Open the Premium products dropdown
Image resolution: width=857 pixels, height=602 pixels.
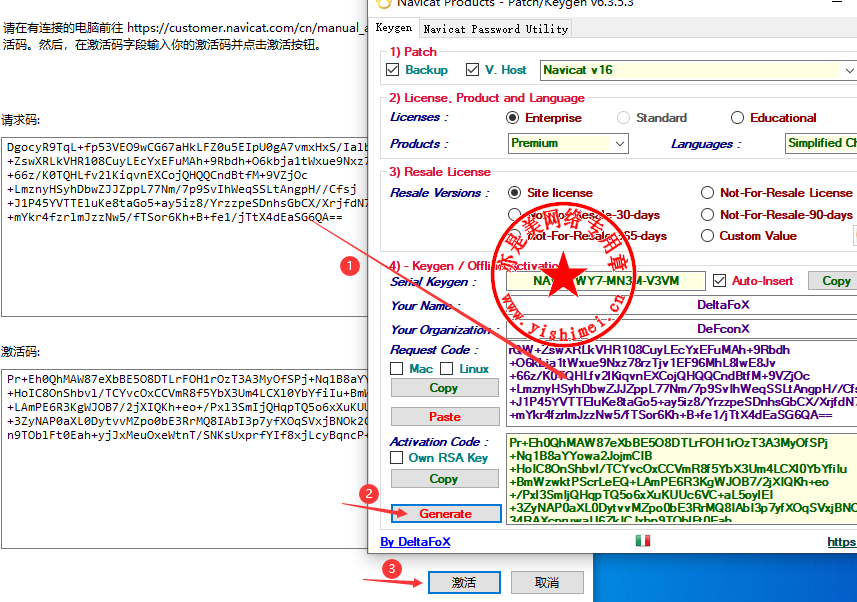[568, 143]
